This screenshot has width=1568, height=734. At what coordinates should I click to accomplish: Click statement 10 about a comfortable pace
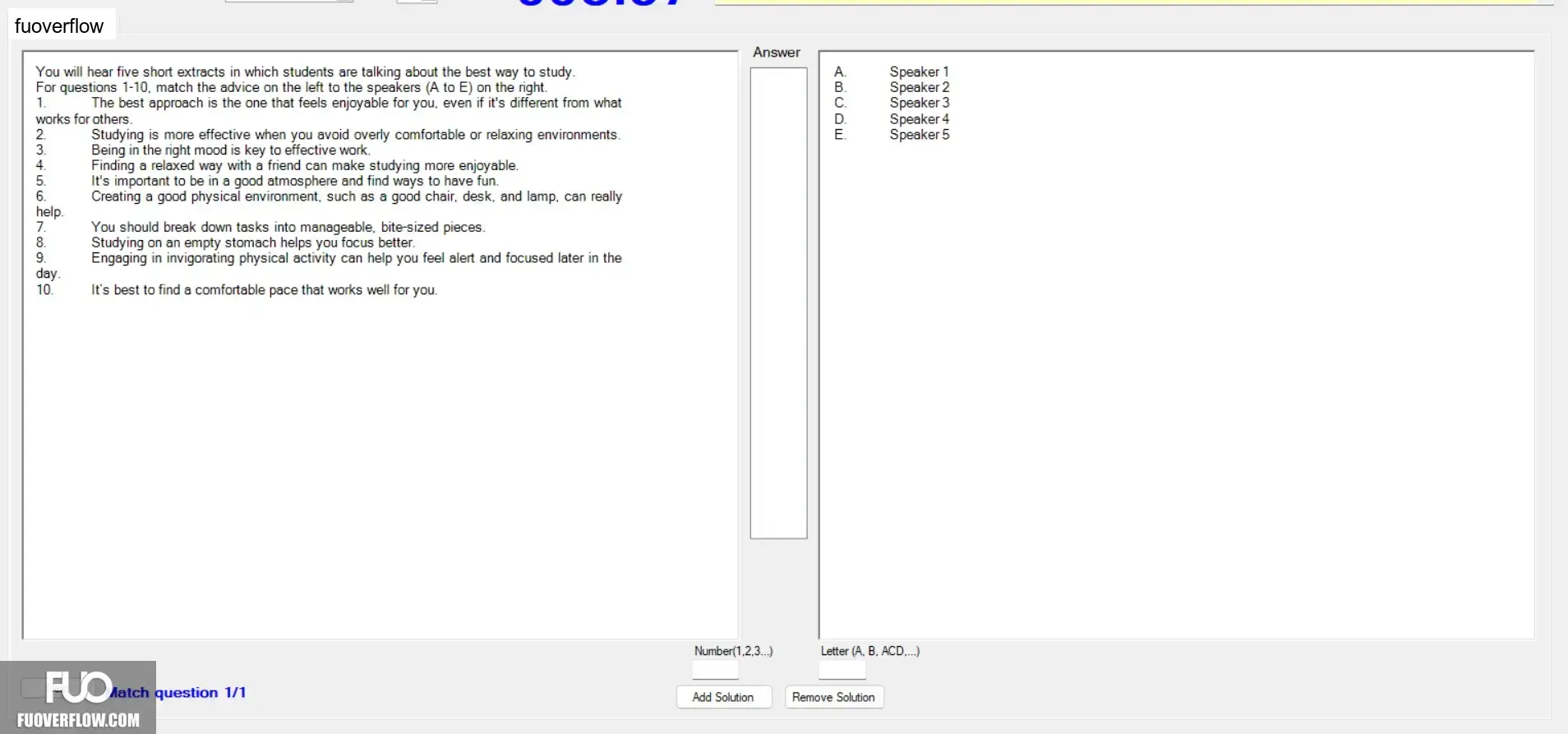pos(237,290)
